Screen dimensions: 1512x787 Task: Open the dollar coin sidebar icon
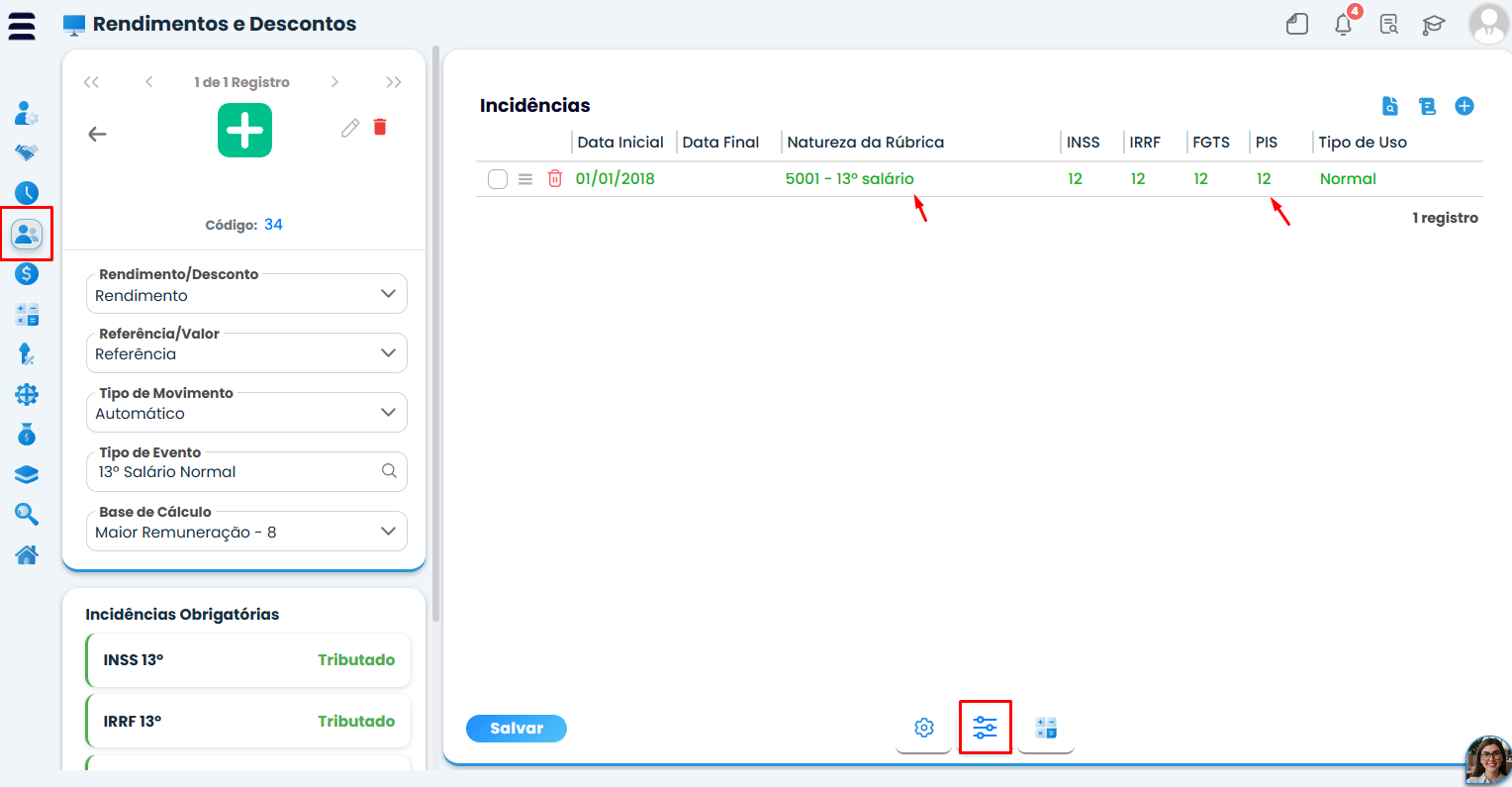point(27,274)
